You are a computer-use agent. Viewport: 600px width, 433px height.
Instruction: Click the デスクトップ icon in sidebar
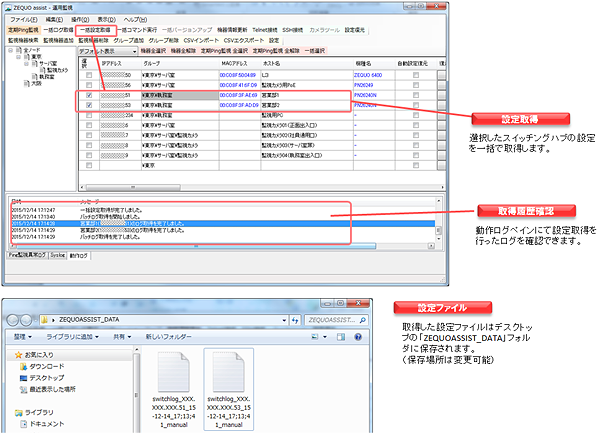(x=23, y=378)
